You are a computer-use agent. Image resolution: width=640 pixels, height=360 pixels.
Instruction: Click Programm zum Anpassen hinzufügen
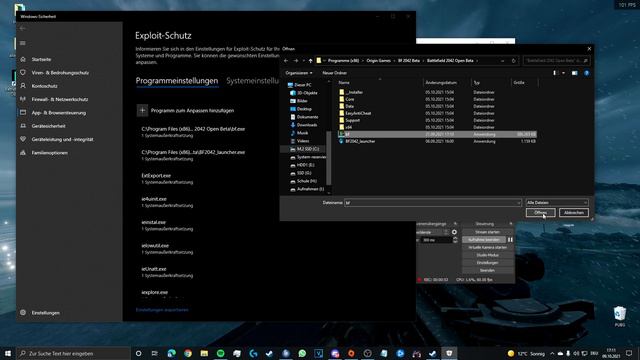(192, 110)
